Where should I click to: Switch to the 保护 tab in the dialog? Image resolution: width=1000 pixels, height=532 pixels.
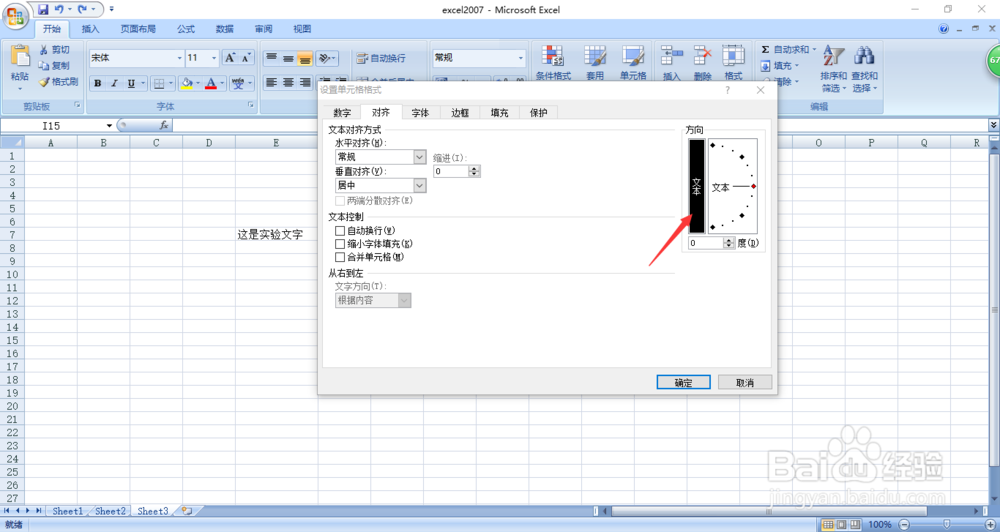[x=539, y=112]
